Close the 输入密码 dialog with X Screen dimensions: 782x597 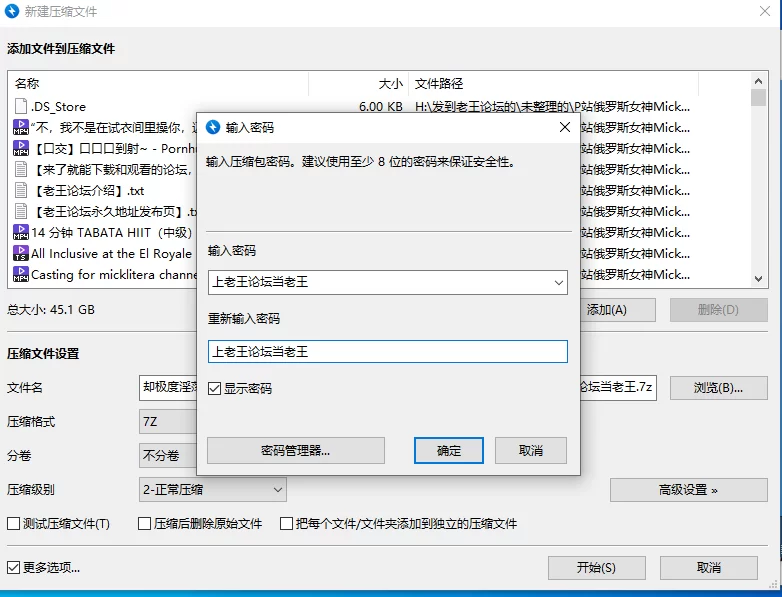pos(564,127)
